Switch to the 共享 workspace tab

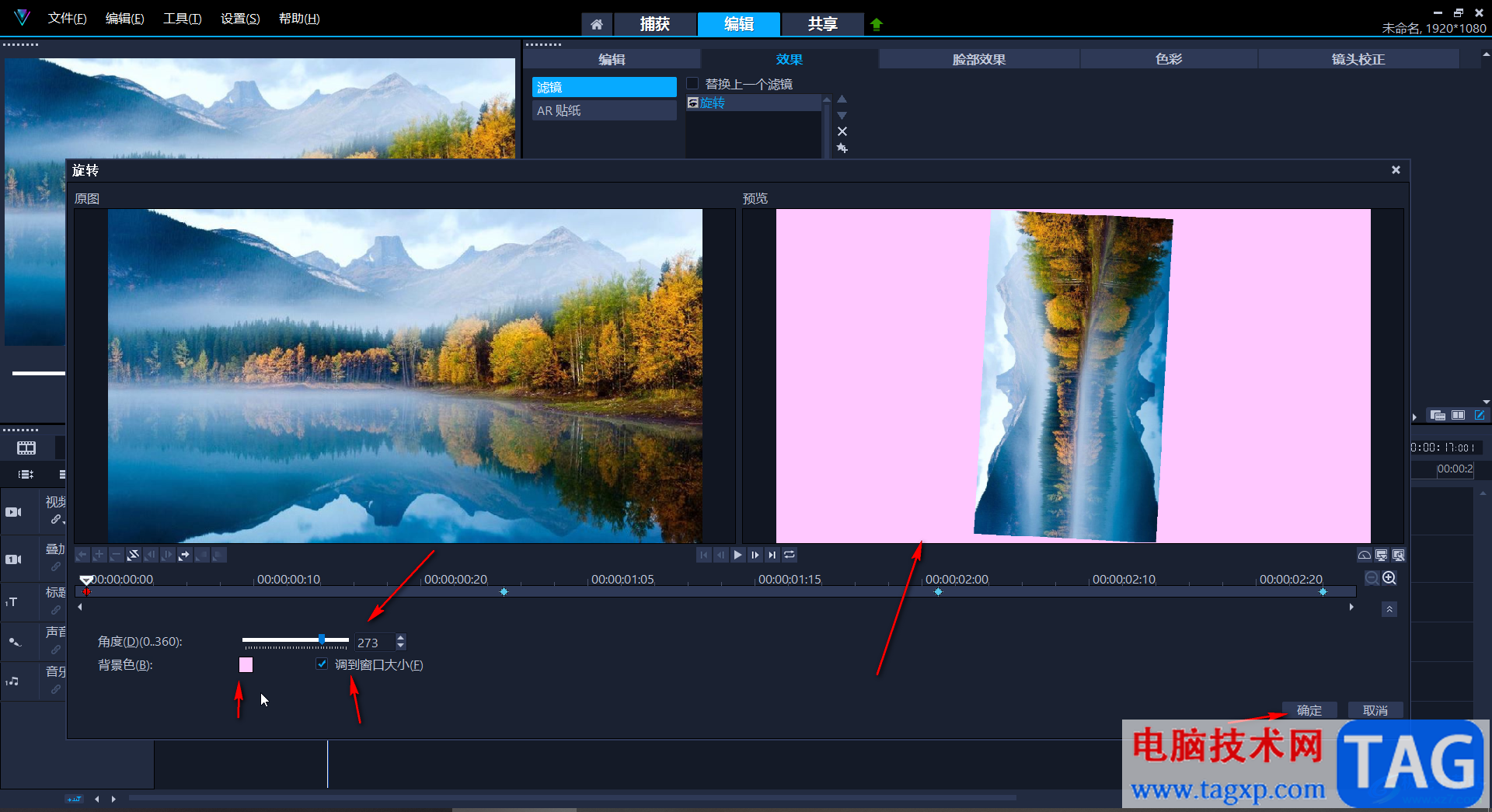point(822,24)
